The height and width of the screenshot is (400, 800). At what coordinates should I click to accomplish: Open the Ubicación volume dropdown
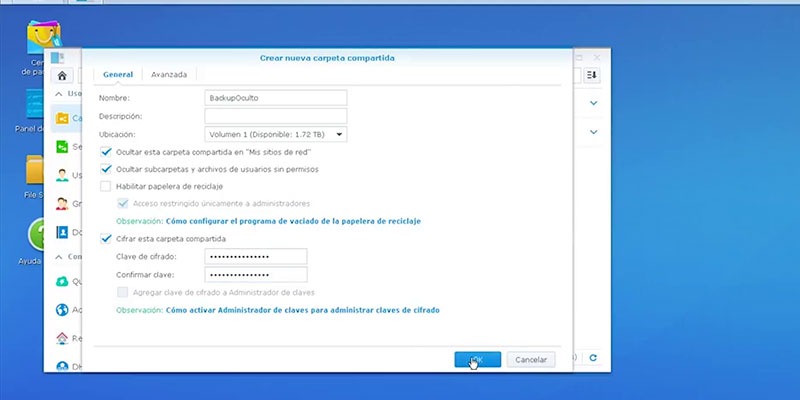click(x=276, y=135)
